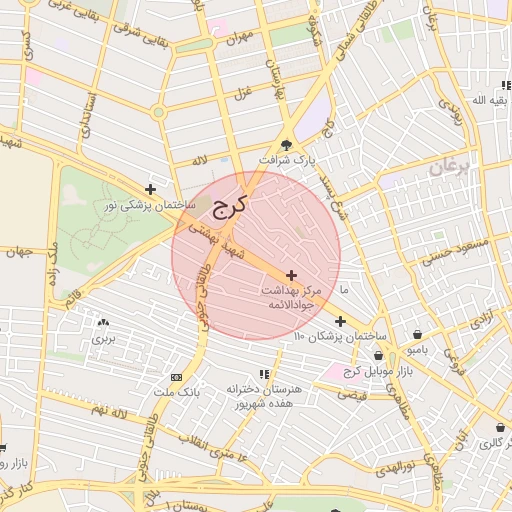Select the مهران street label
This screenshot has height=512, width=512.
pos(240,38)
